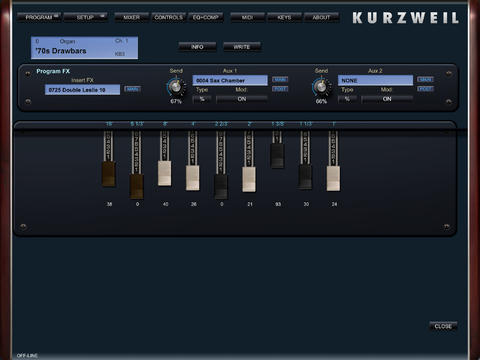The height and width of the screenshot is (360, 480).
Task: Click the 66% Aux 2 send value
Action: coord(321,101)
